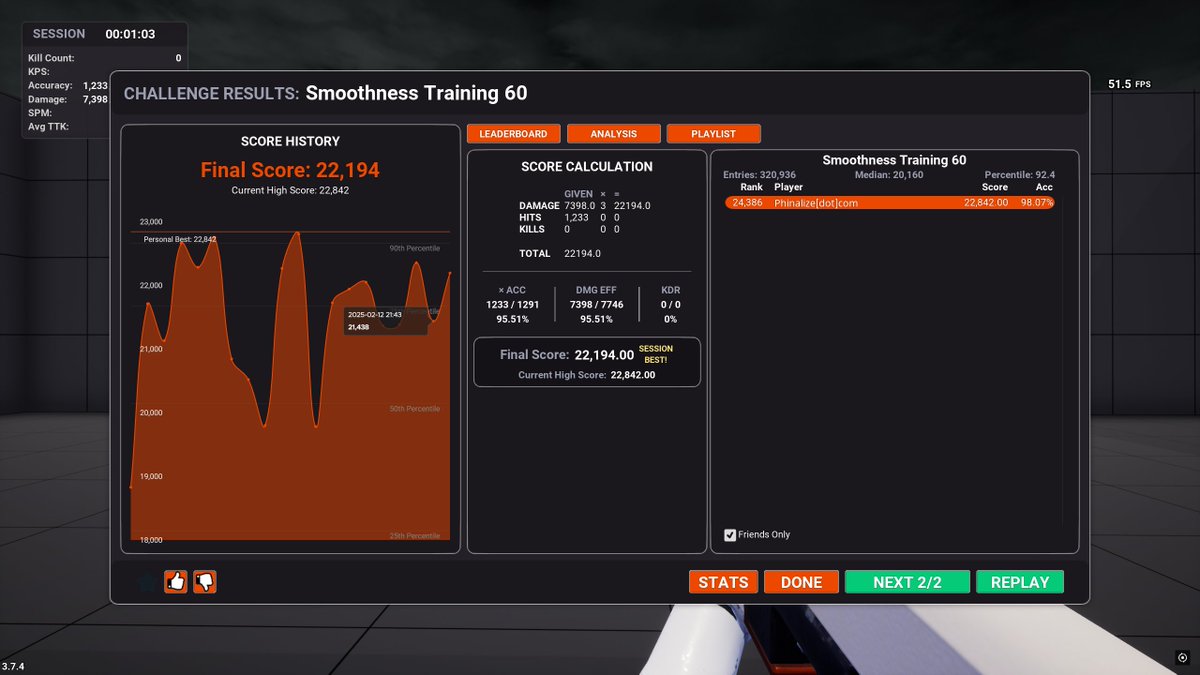Click the Current High Score 22,842.00 value

click(x=633, y=375)
